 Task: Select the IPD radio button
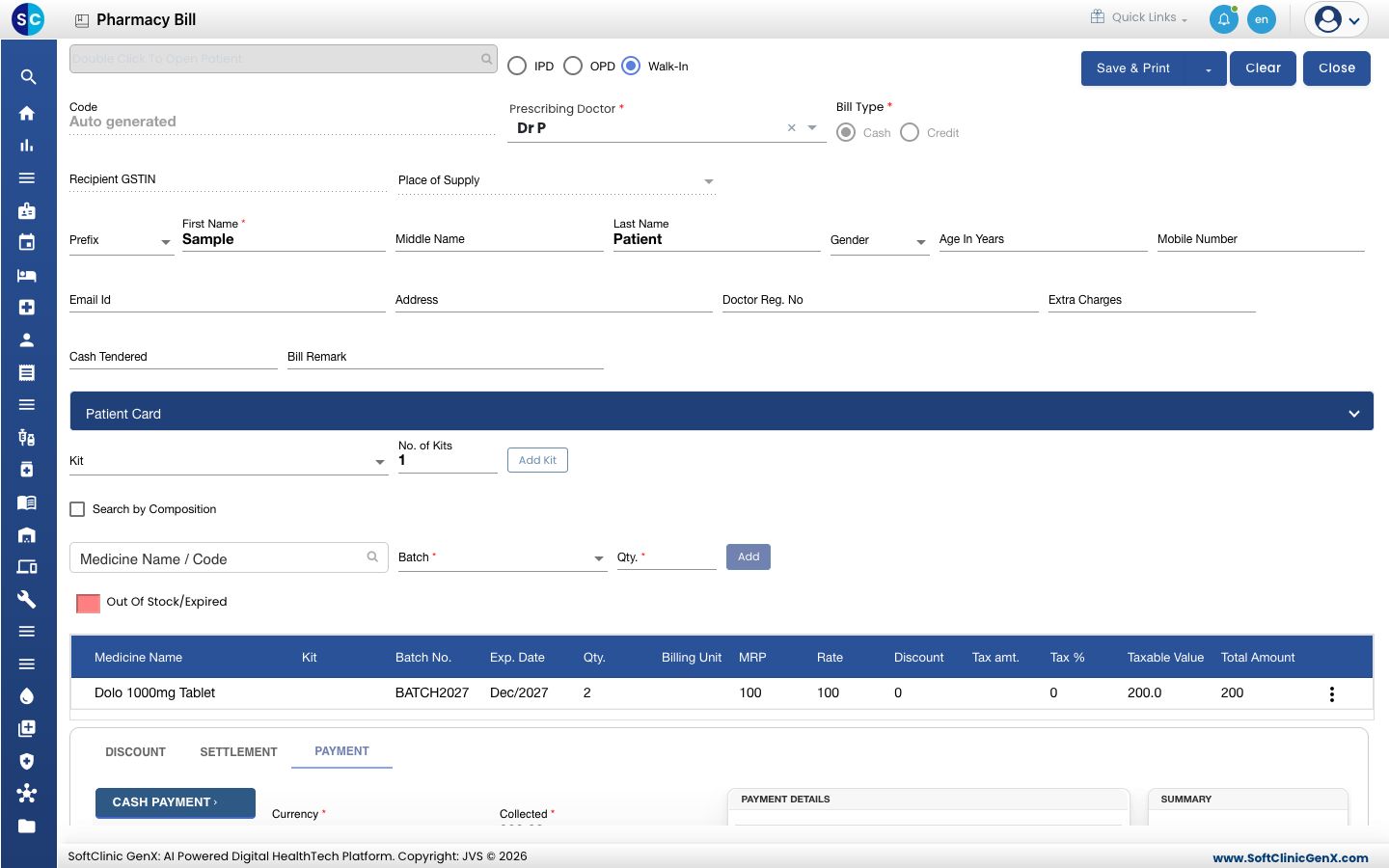coord(517,66)
